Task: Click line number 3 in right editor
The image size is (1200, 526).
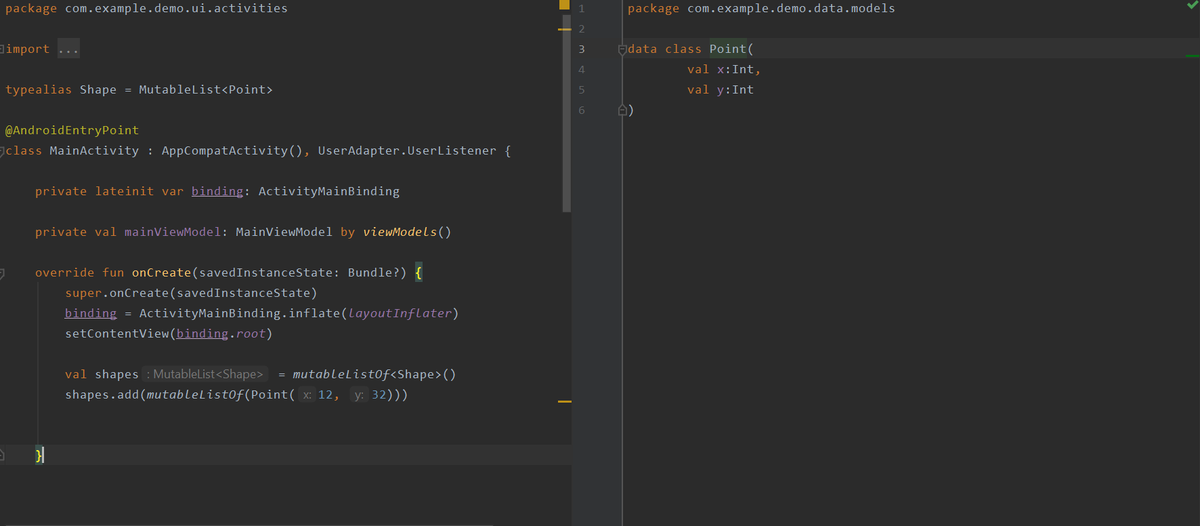Action: coord(581,49)
